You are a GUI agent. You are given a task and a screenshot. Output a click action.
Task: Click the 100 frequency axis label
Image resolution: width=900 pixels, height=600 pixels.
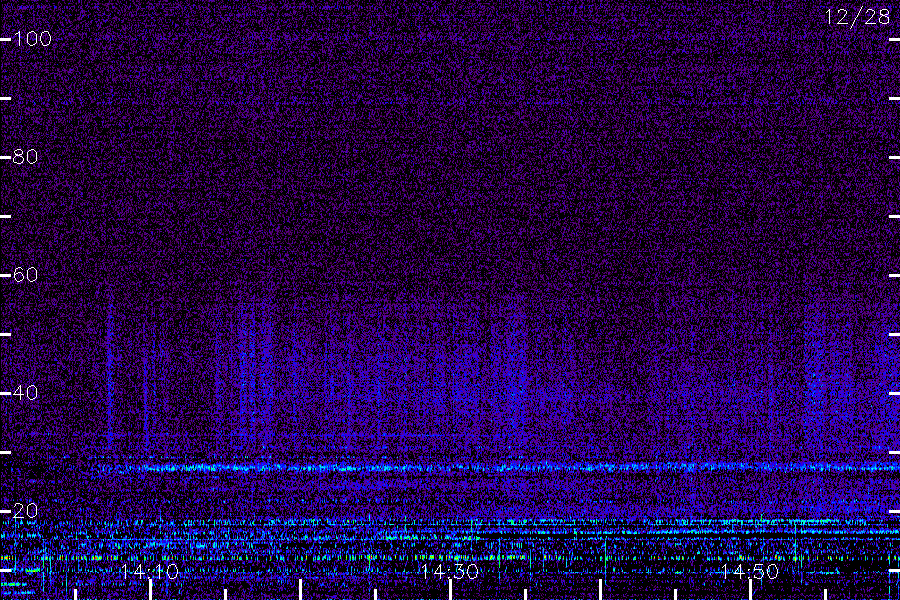click(32, 38)
